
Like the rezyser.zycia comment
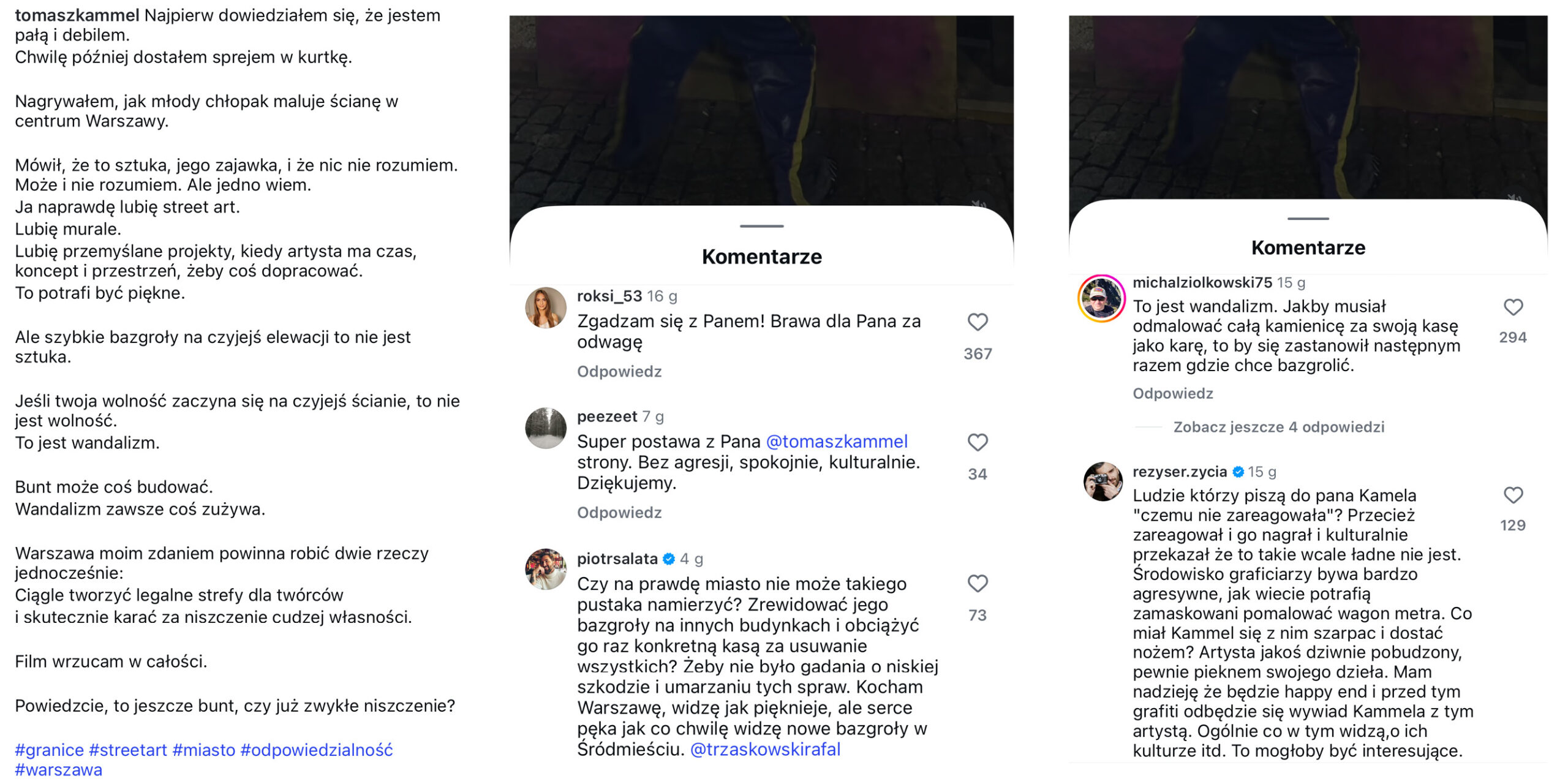click(1513, 496)
